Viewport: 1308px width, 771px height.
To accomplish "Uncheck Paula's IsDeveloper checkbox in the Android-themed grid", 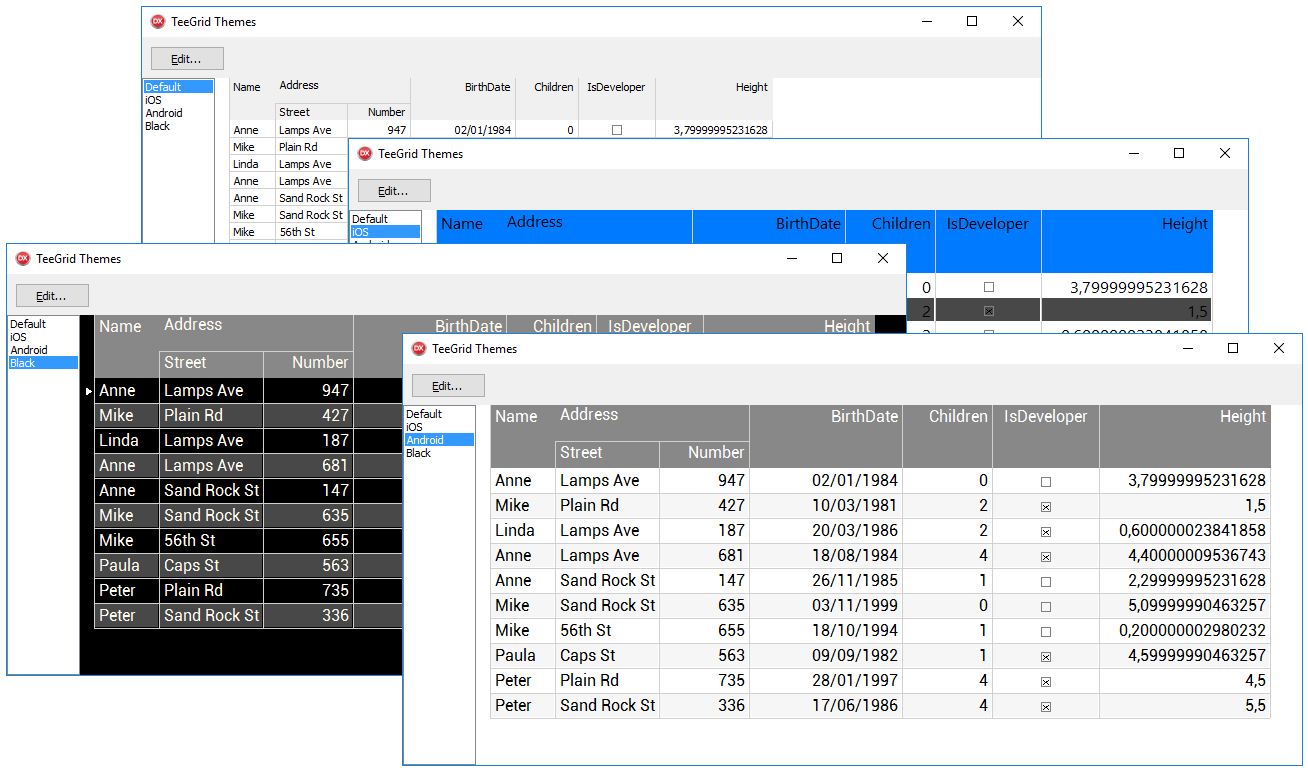I will (x=1045, y=656).
